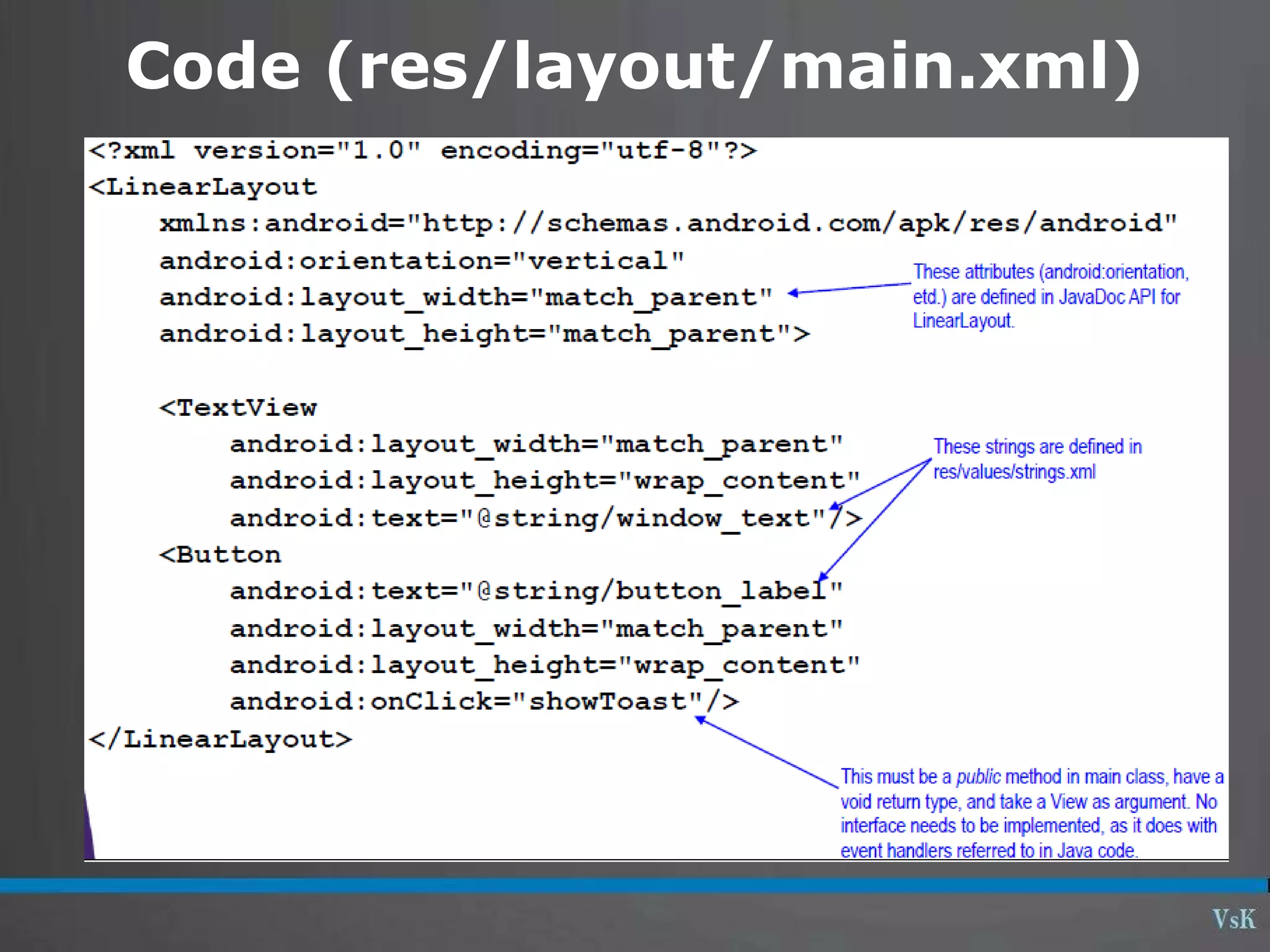1270x952 pixels.
Task: Click Button's layout_width="match_parent" line
Action: point(536,628)
